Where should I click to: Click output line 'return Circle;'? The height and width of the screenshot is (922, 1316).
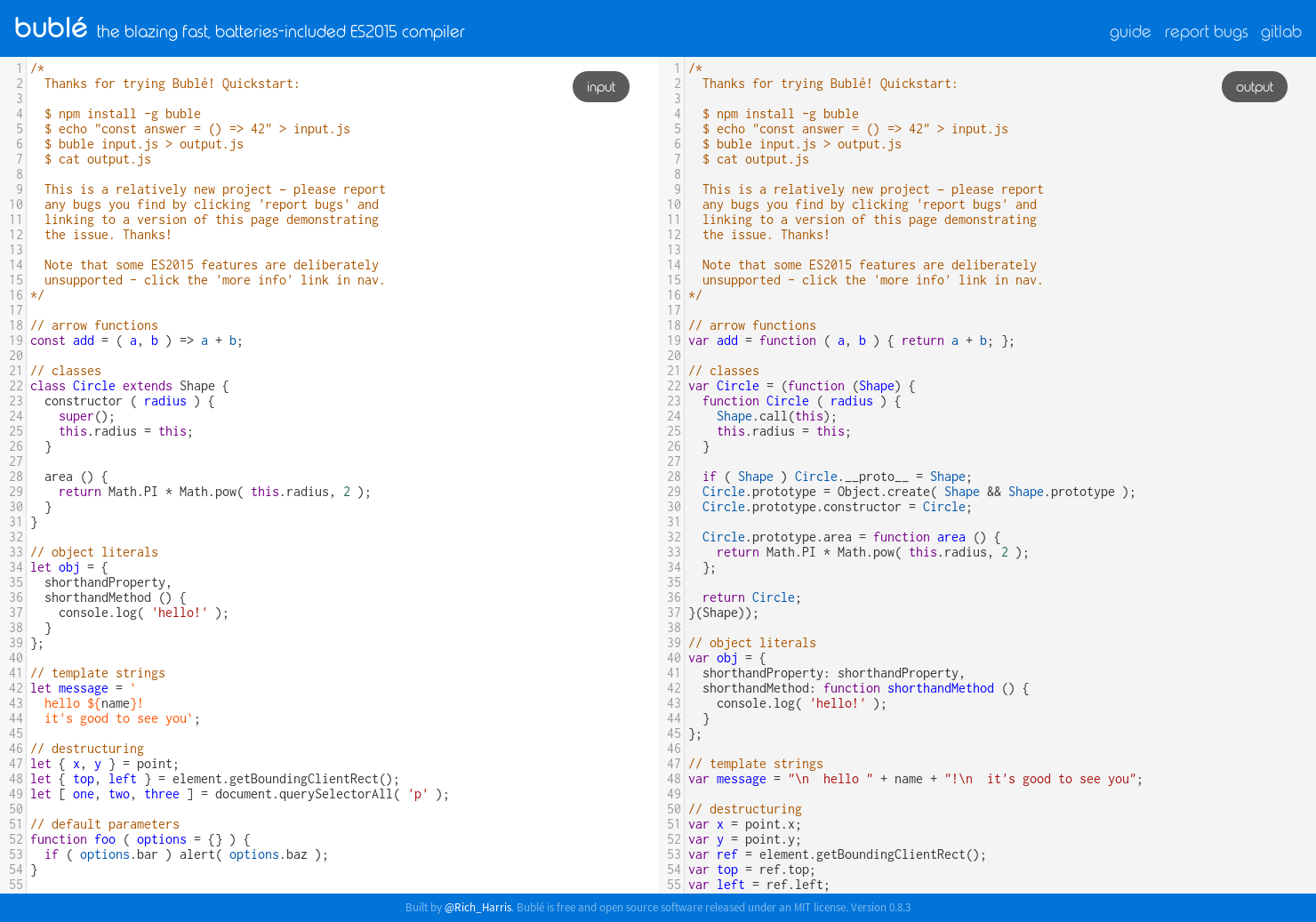click(x=752, y=597)
